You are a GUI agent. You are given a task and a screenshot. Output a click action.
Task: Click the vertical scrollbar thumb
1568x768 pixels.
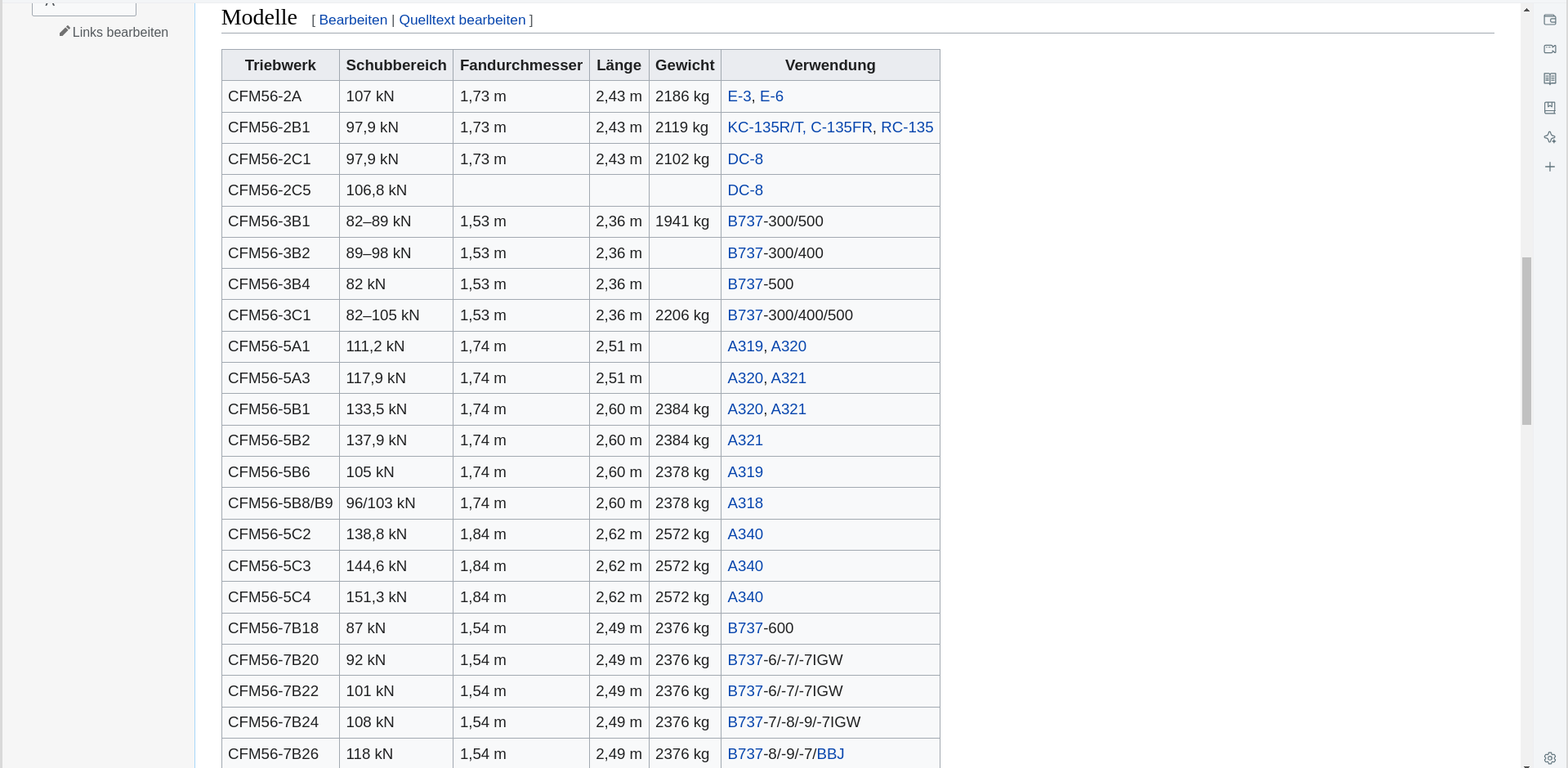[1526, 341]
